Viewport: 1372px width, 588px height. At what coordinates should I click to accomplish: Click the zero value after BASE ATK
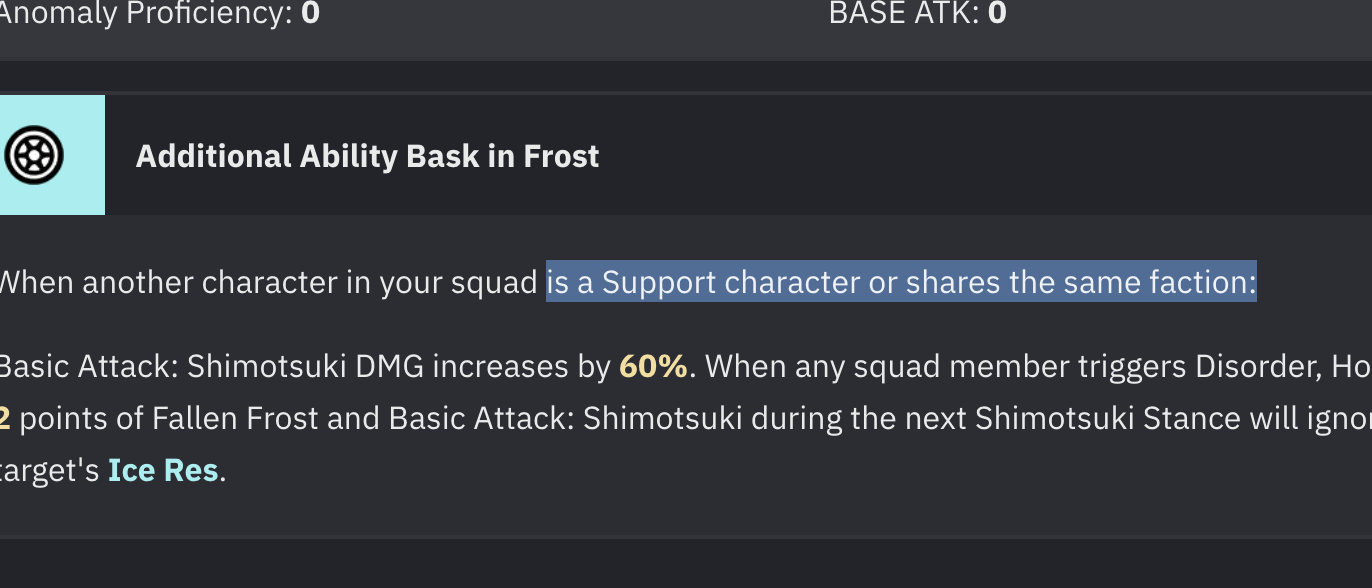(997, 14)
